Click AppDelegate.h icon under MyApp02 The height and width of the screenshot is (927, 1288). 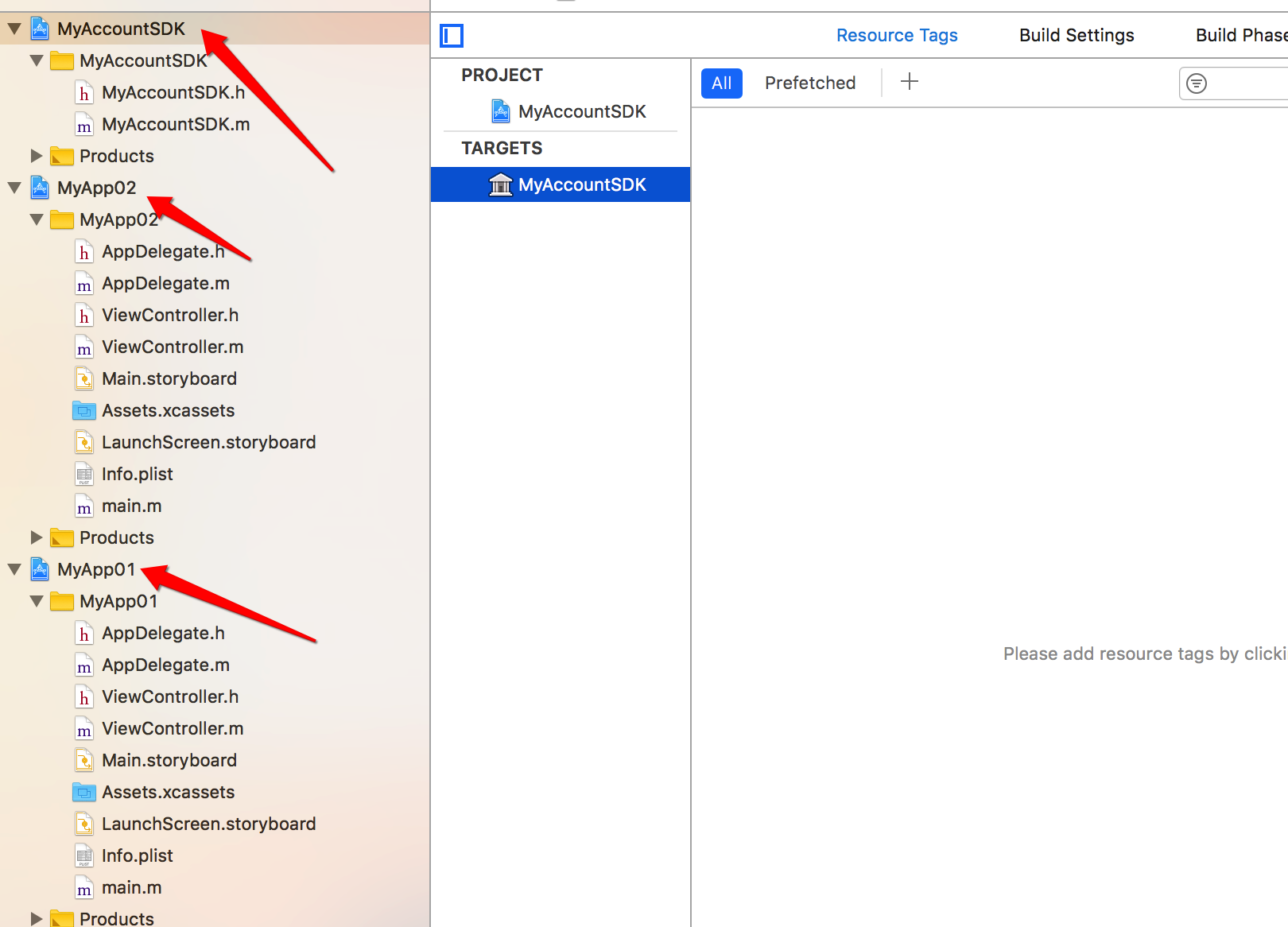point(84,252)
